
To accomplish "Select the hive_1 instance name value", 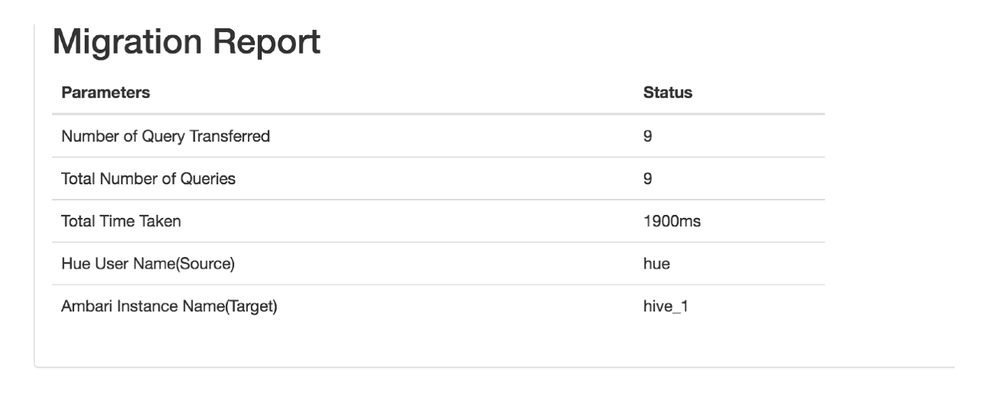I will (x=666, y=306).
